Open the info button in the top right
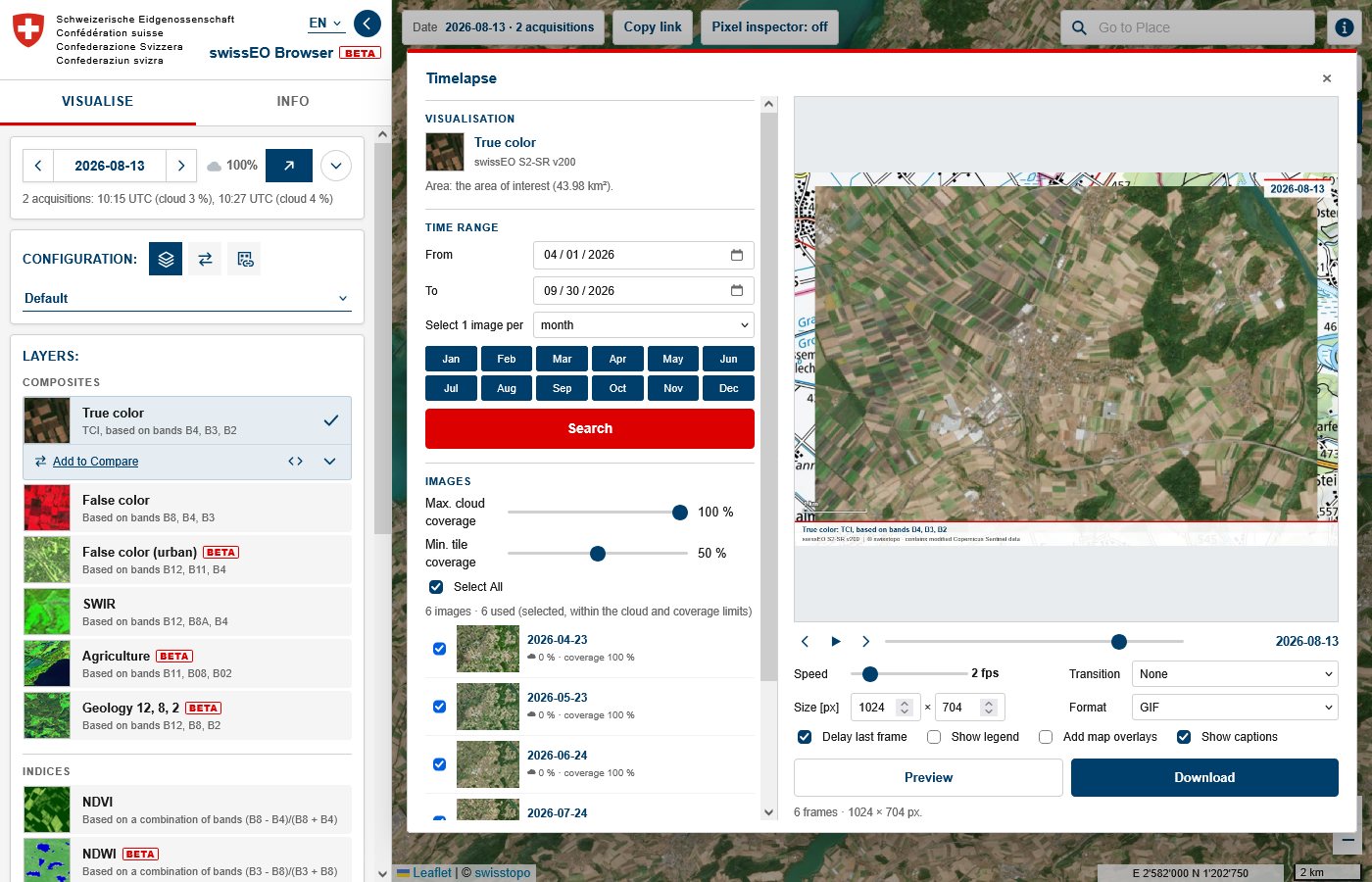 tap(1345, 27)
